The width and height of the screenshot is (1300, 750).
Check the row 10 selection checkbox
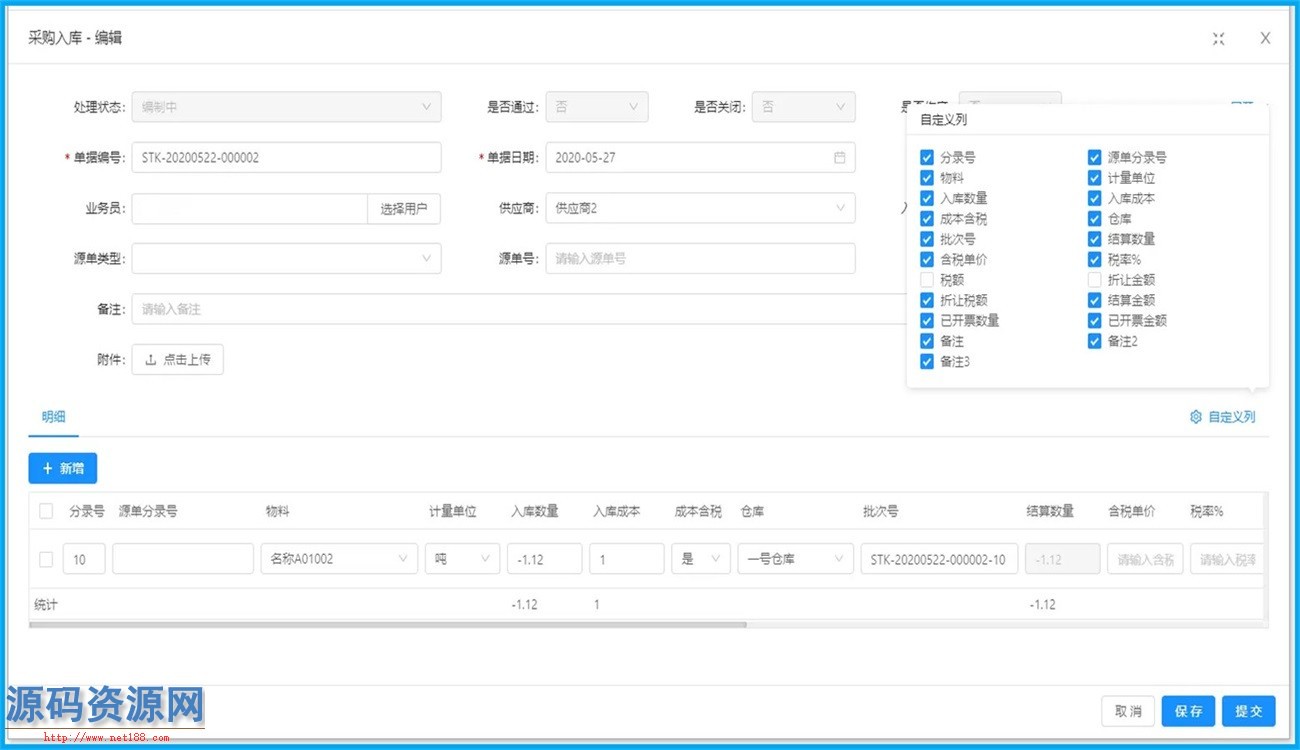[x=46, y=559]
